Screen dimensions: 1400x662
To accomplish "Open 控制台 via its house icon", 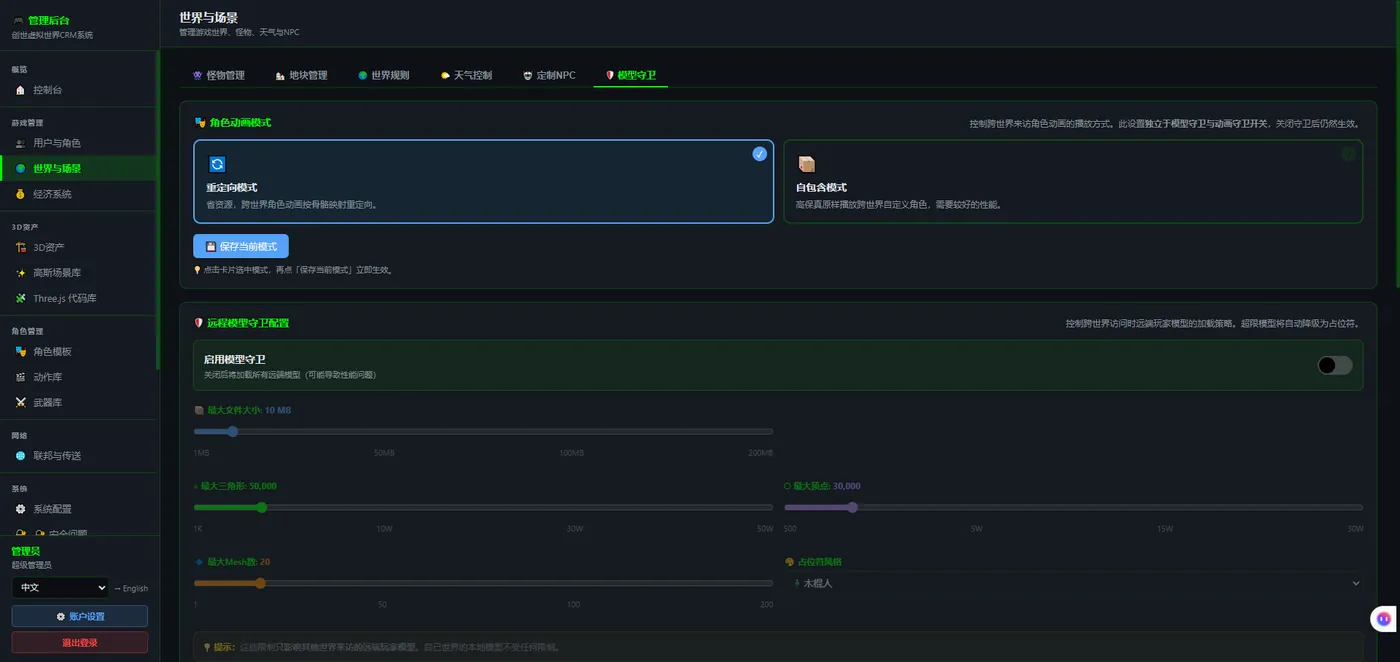I will 20,90.
